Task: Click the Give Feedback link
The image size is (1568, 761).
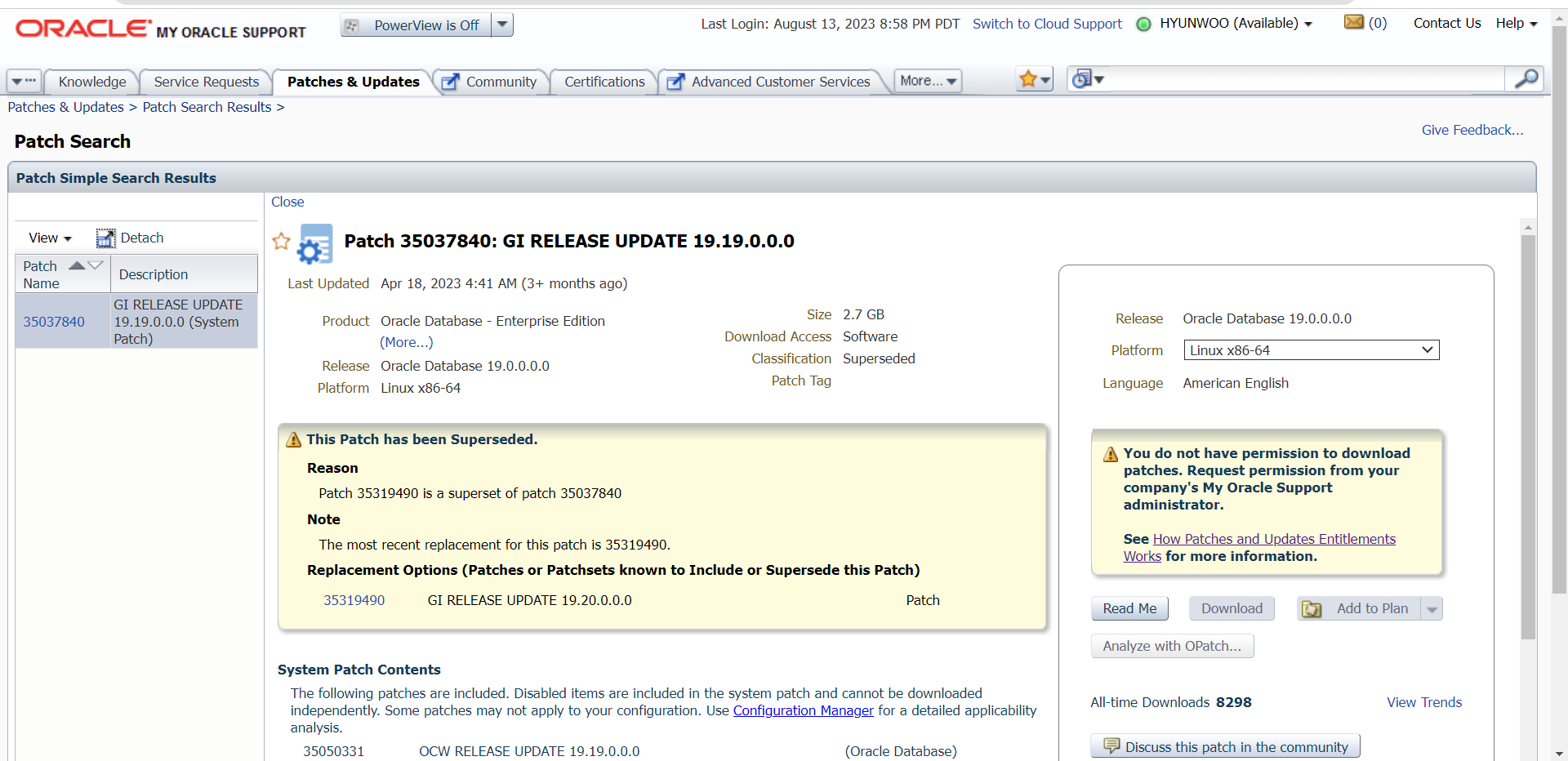Action: [1472, 130]
